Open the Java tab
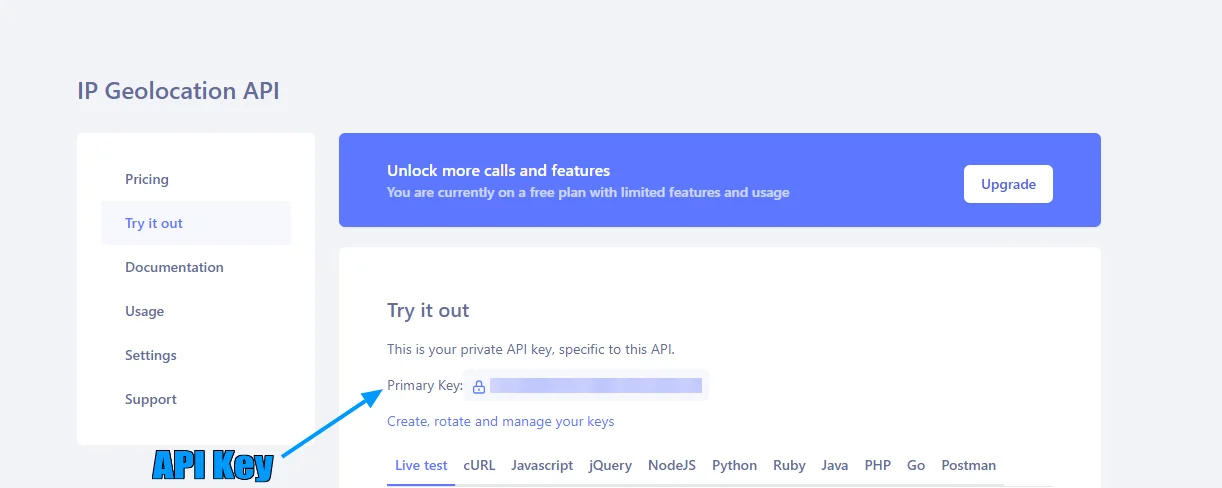The width and height of the screenshot is (1222, 488). [x=835, y=465]
